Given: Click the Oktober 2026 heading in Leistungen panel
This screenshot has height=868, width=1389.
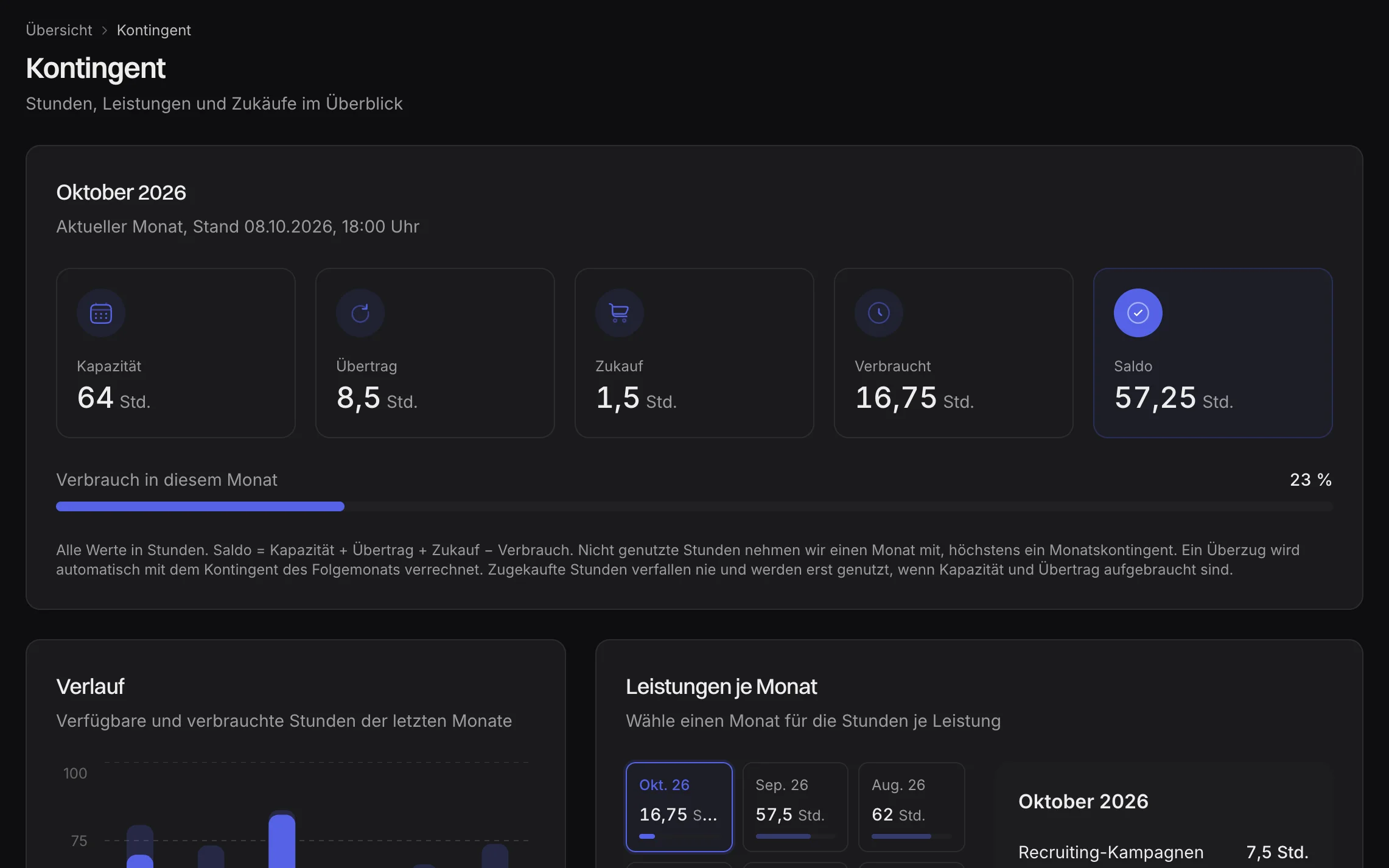Looking at the screenshot, I should tap(1083, 802).
